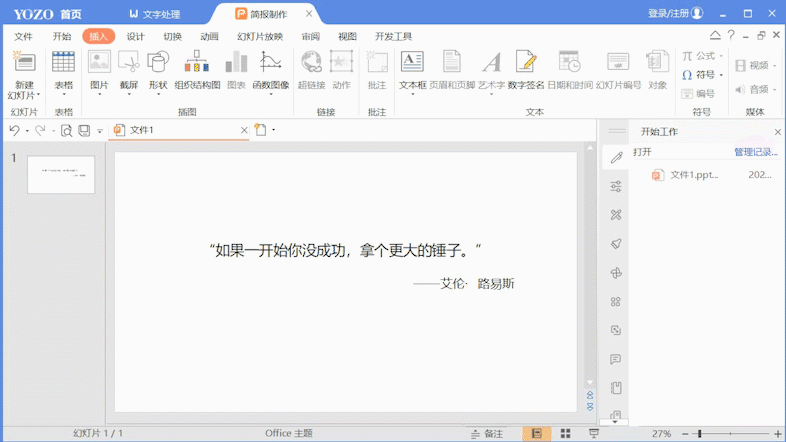The image size is (786, 442).
Task: Expand the New Slide dropdown arrow
Action: [38, 95]
